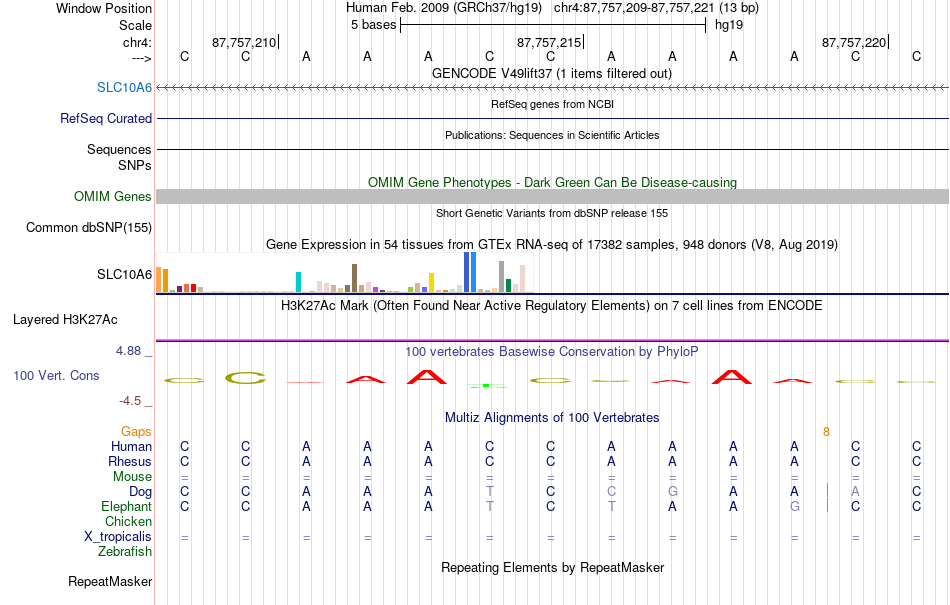
Task: Click the Layered H3K27Ac track label
Action: pos(65,319)
